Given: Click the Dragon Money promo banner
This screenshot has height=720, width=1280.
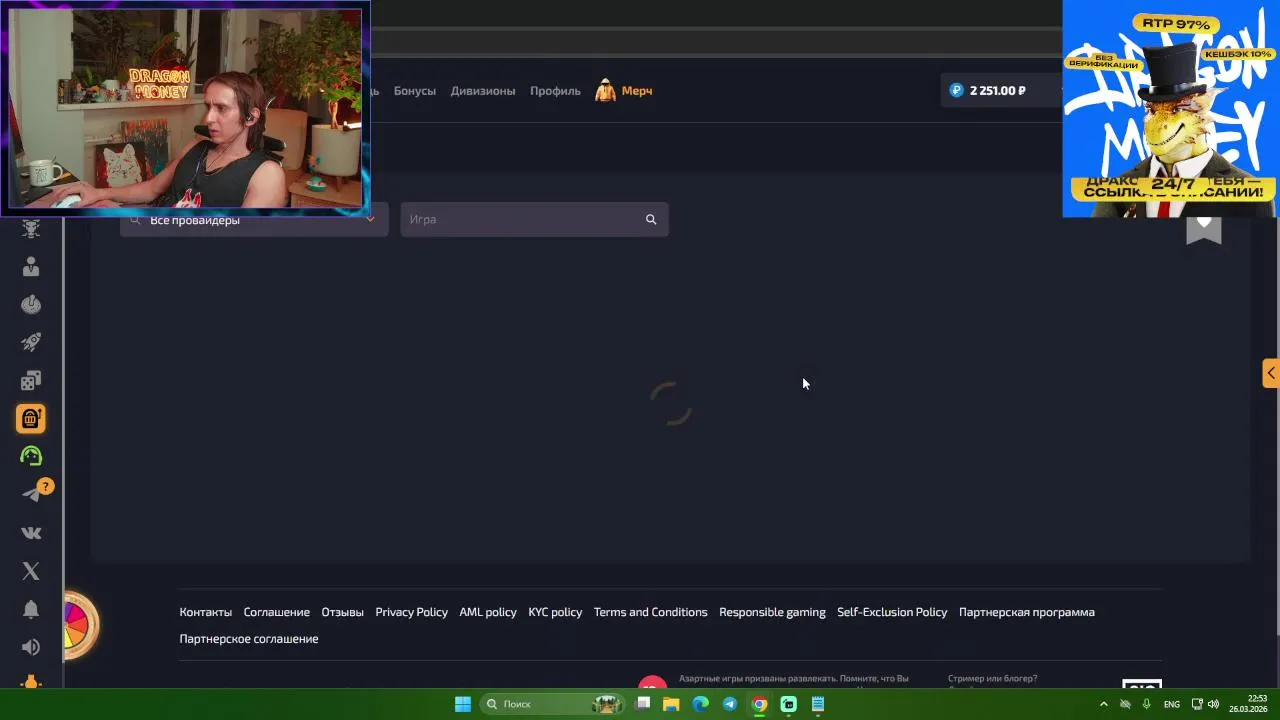Looking at the screenshot, I should coord(1170,108).
